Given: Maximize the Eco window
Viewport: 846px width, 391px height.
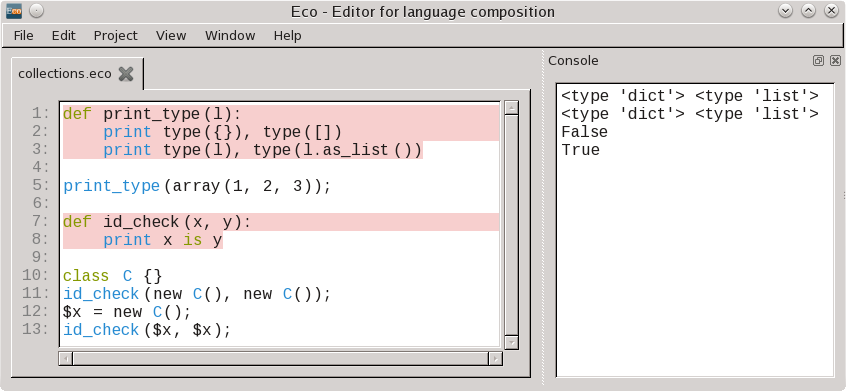Looking at the screenshot, I should click(x=808, y=11).
